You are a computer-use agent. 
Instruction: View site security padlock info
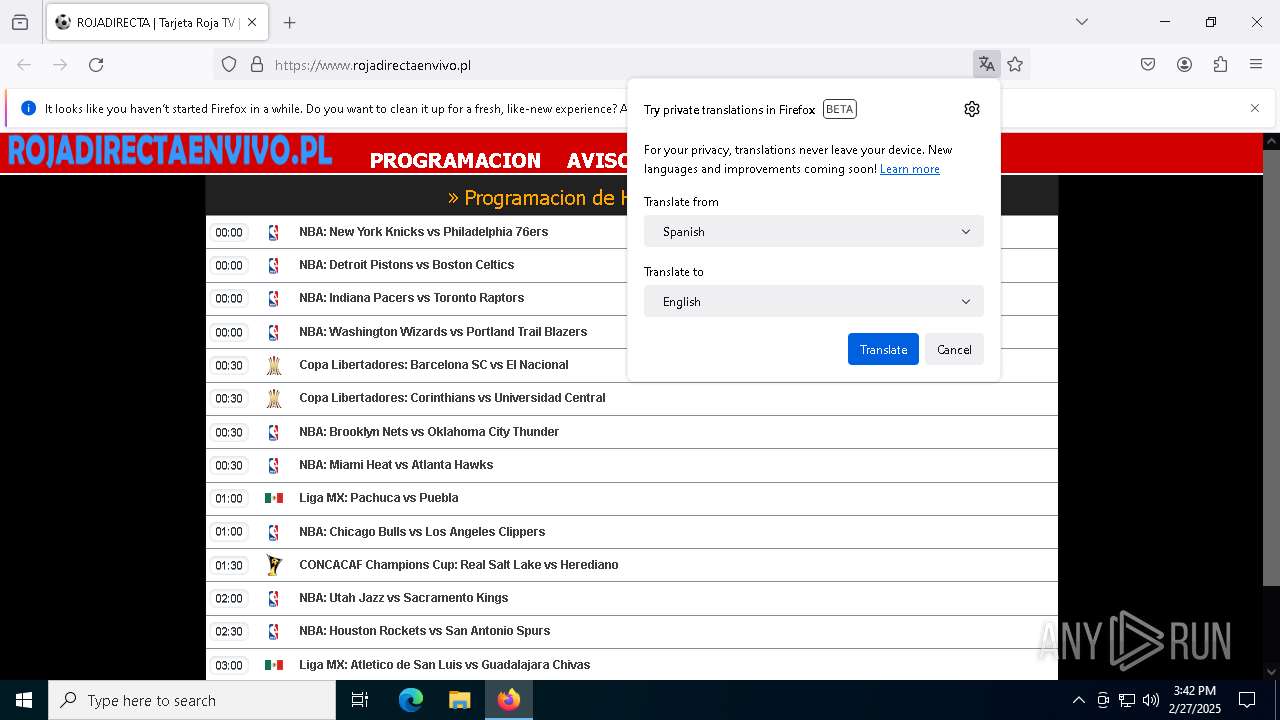pyautogui.click(x=257, y=65)
